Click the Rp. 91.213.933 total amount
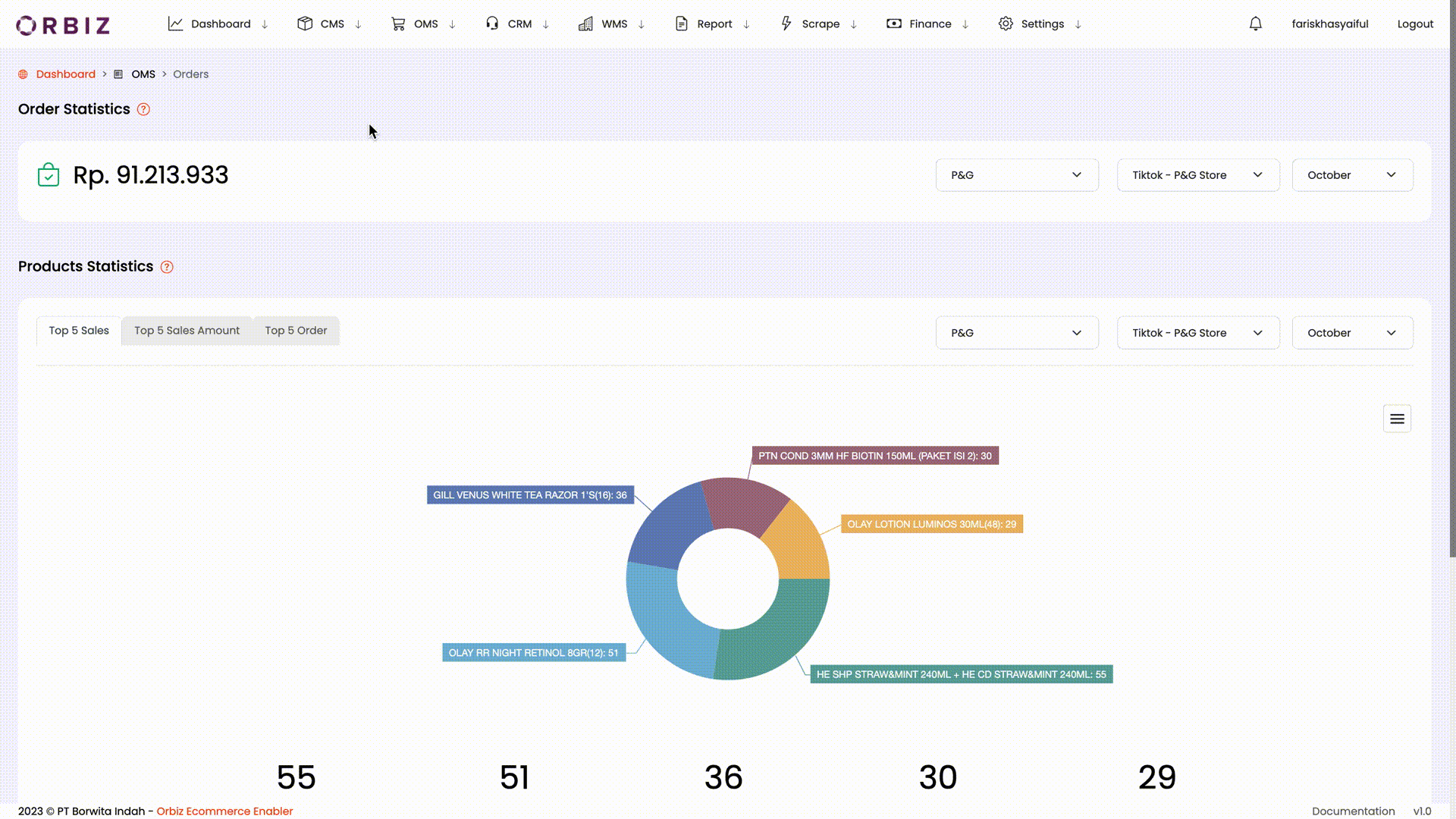Viewport: 1456px width, 819px height. point(150,175)
